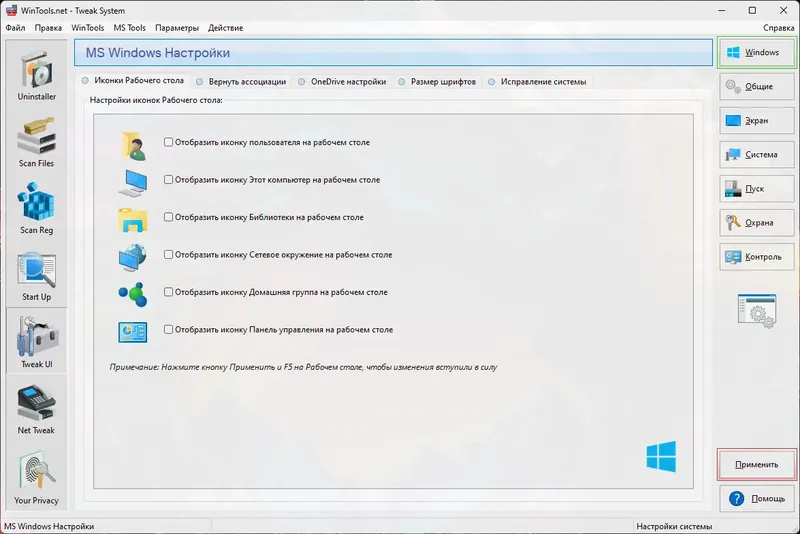Switch to Размер шрифтов tab
This screenshot has height=534, width=800.
pos(438,82)
